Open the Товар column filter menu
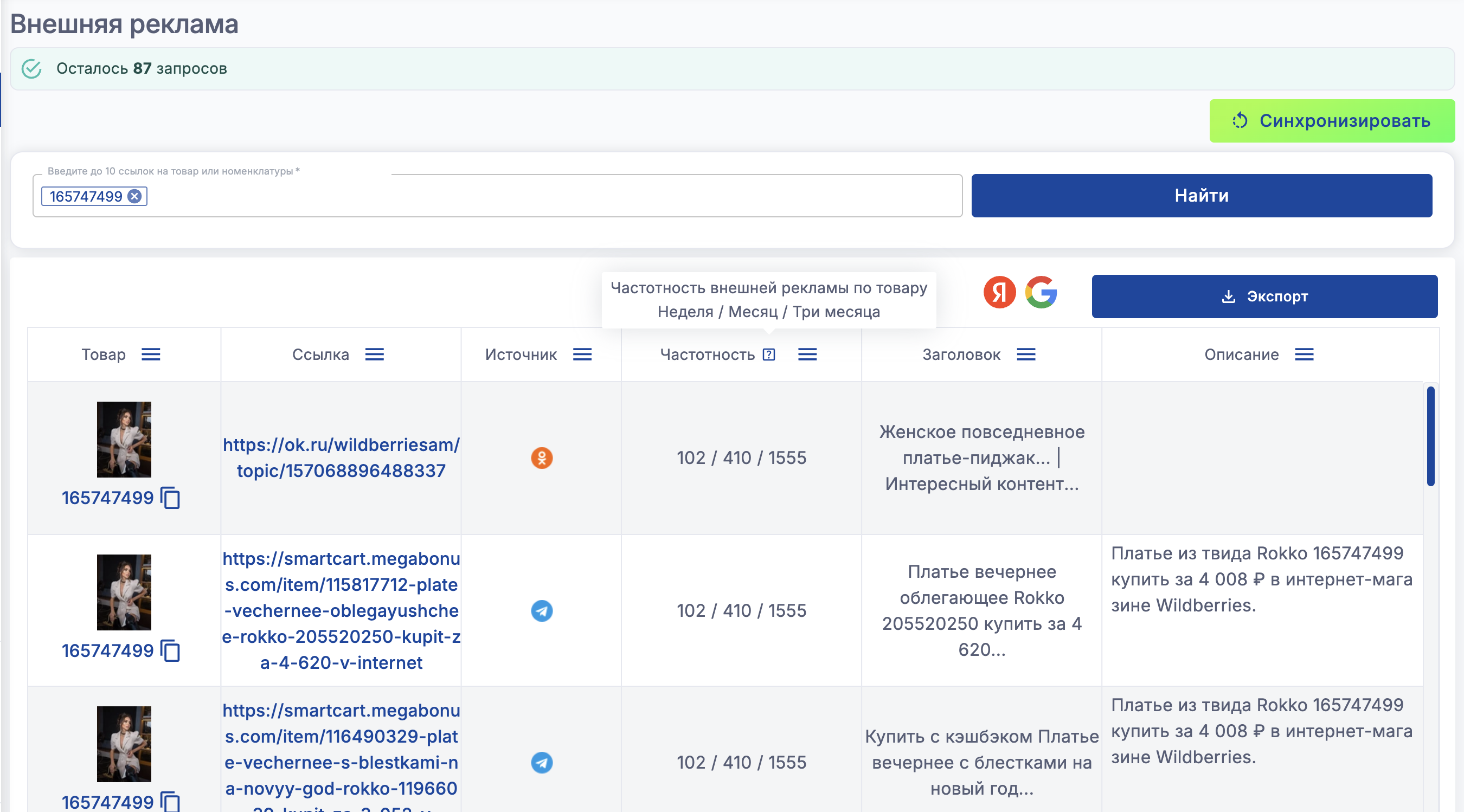This screenshot has width=1464, height=812. [x=151, y=355]
